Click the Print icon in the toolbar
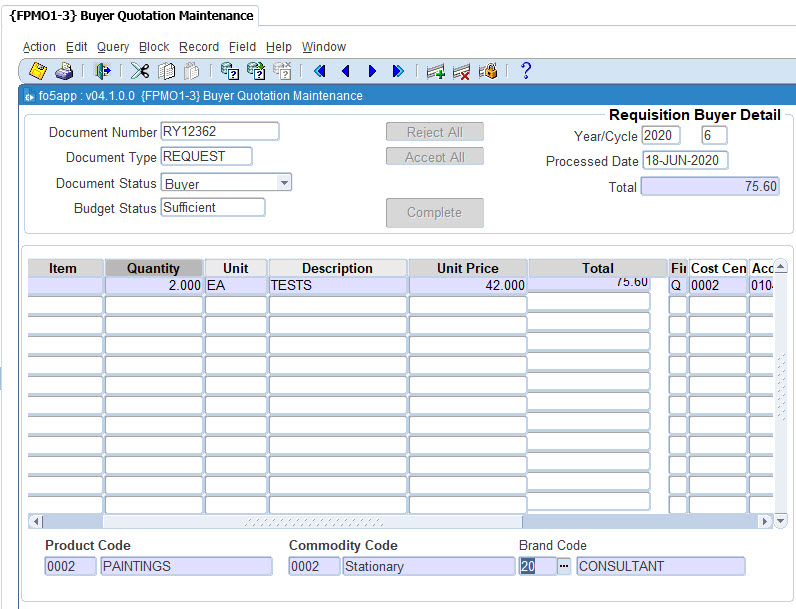The height and width of the screenshot is (609, 796). (64, 71)
